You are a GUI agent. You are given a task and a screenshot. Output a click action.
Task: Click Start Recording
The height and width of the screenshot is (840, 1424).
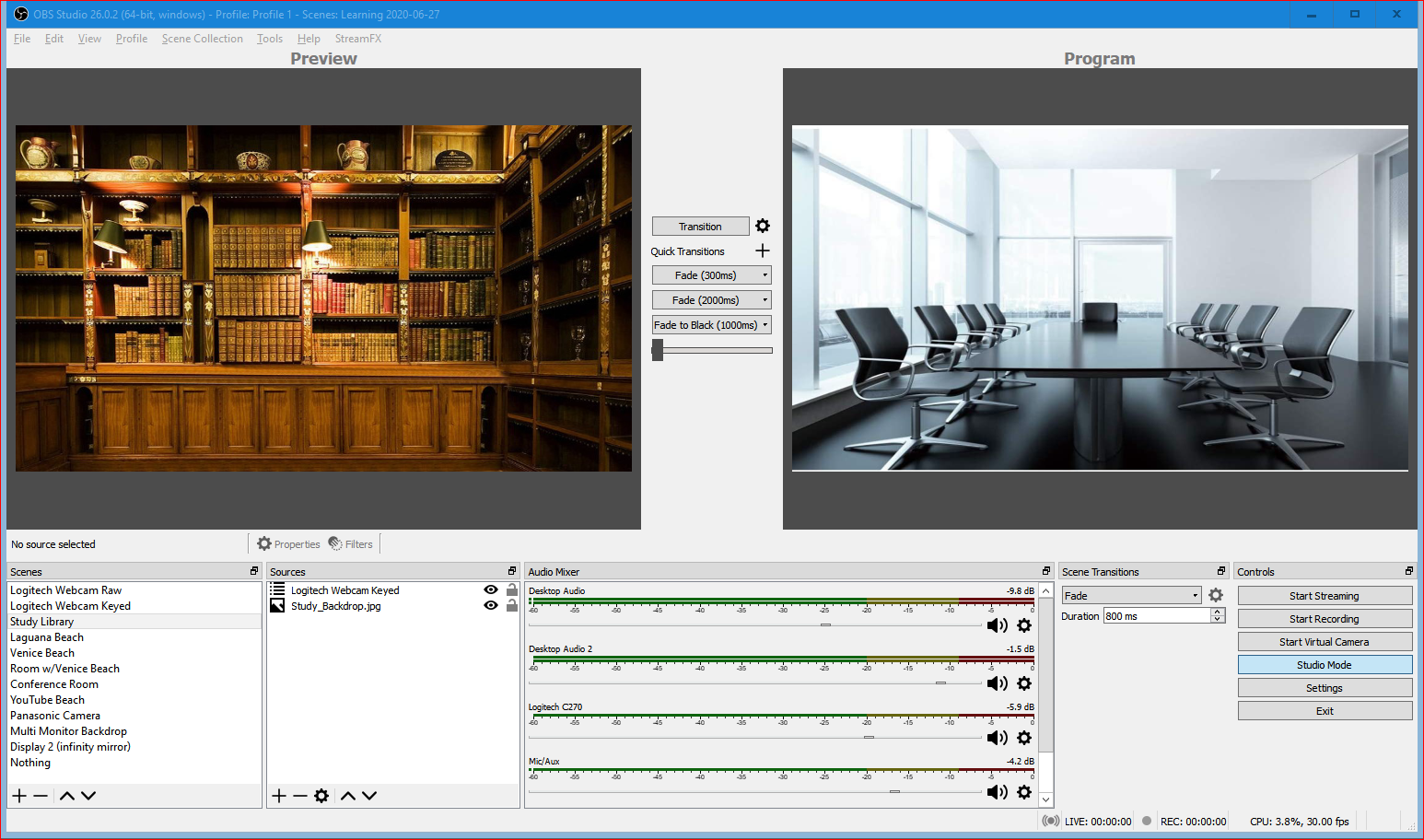point(1324,618)
